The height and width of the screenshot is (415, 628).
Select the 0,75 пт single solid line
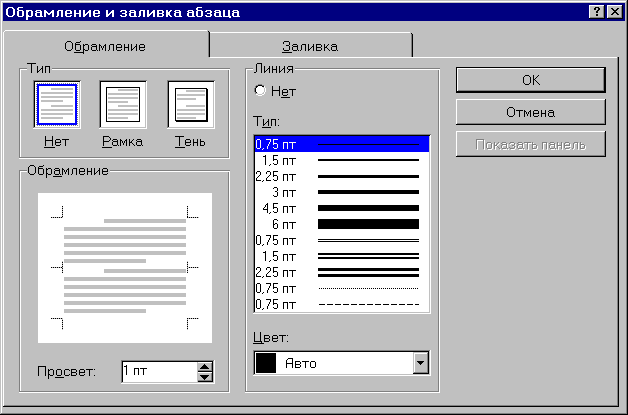click(342, 144)
